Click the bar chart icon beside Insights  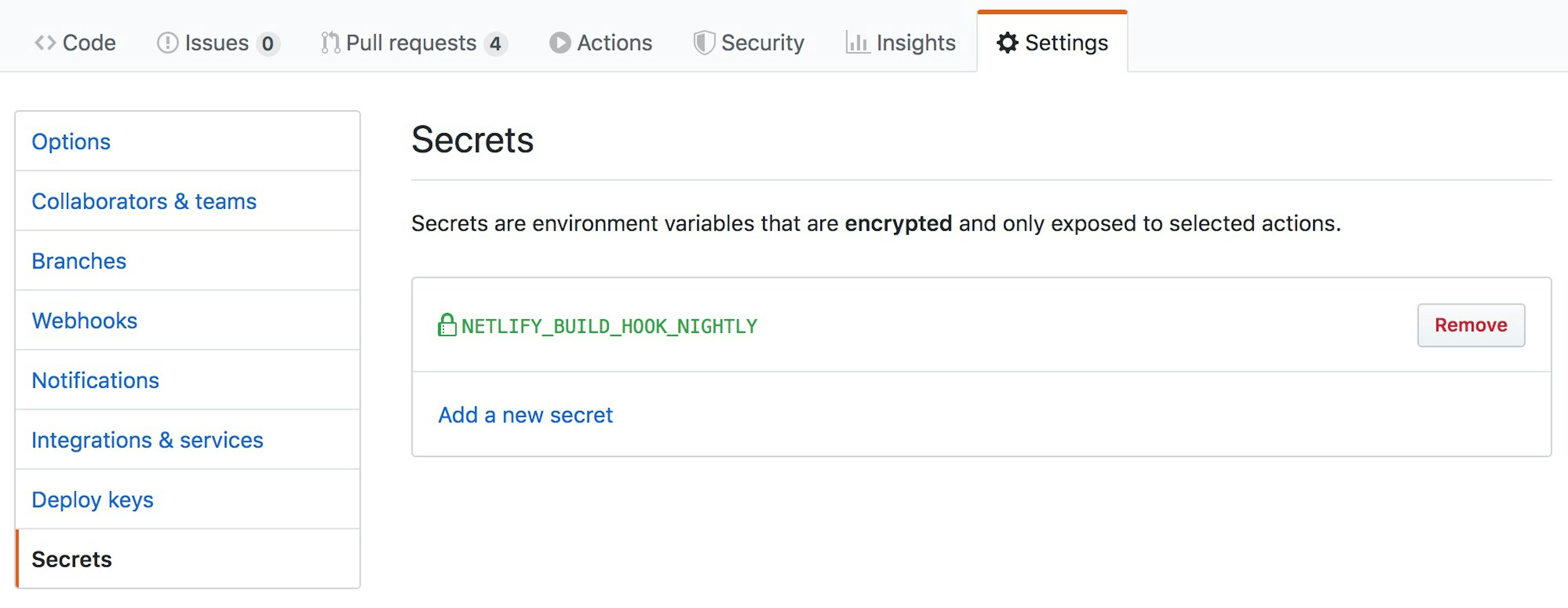coord(857,42)
